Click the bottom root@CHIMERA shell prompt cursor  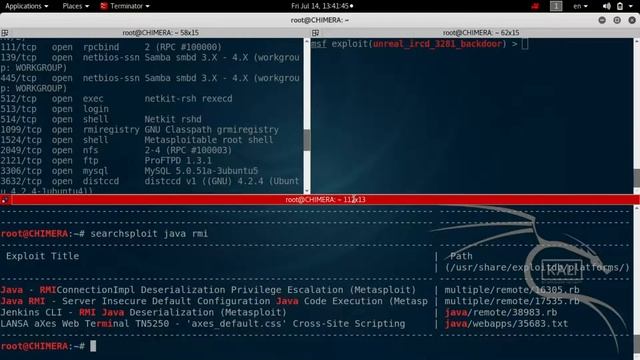pyautogui.click(x=93, y=346)
